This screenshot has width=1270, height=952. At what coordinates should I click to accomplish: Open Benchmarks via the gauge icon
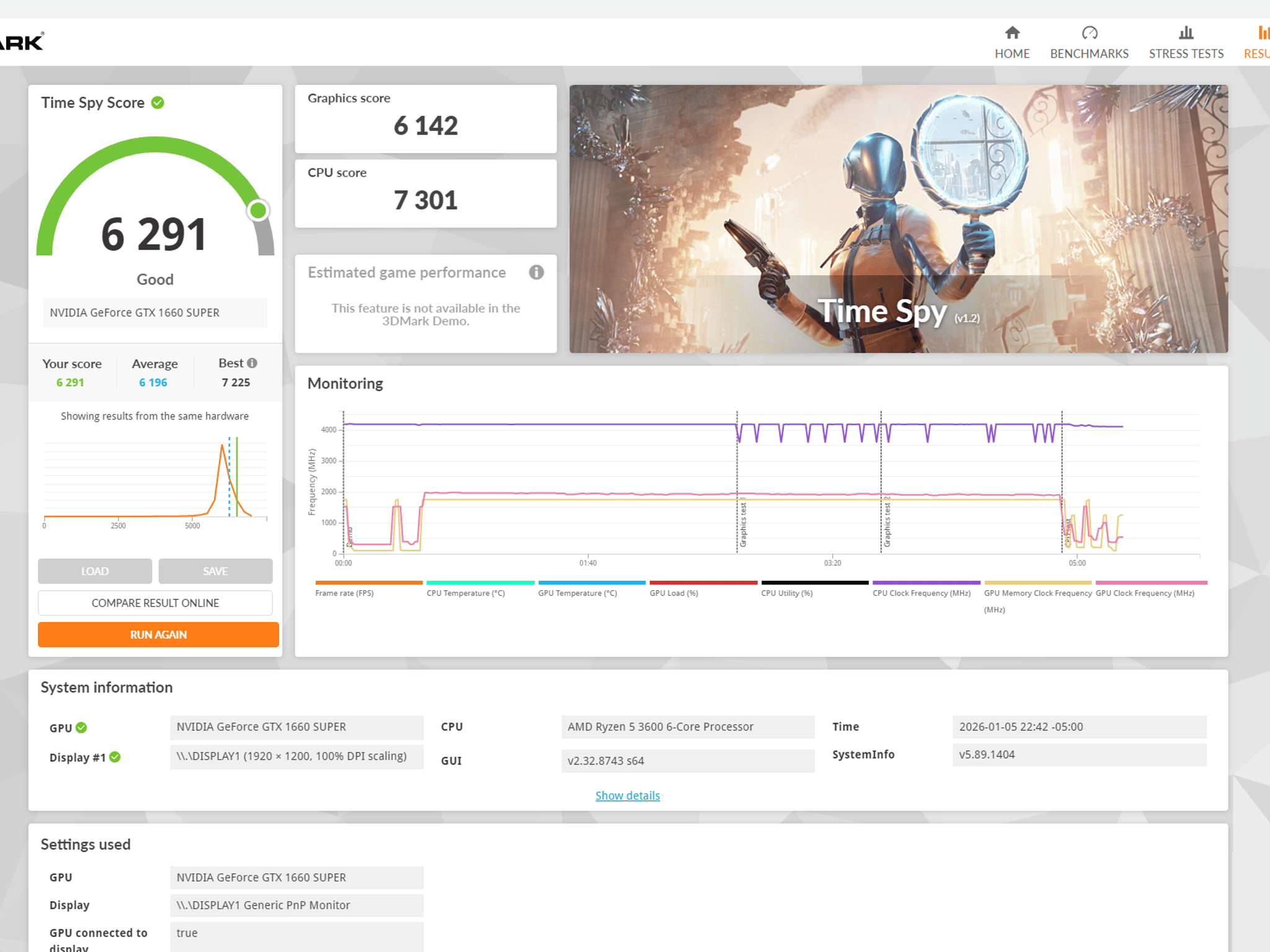tap(1089, 33)
